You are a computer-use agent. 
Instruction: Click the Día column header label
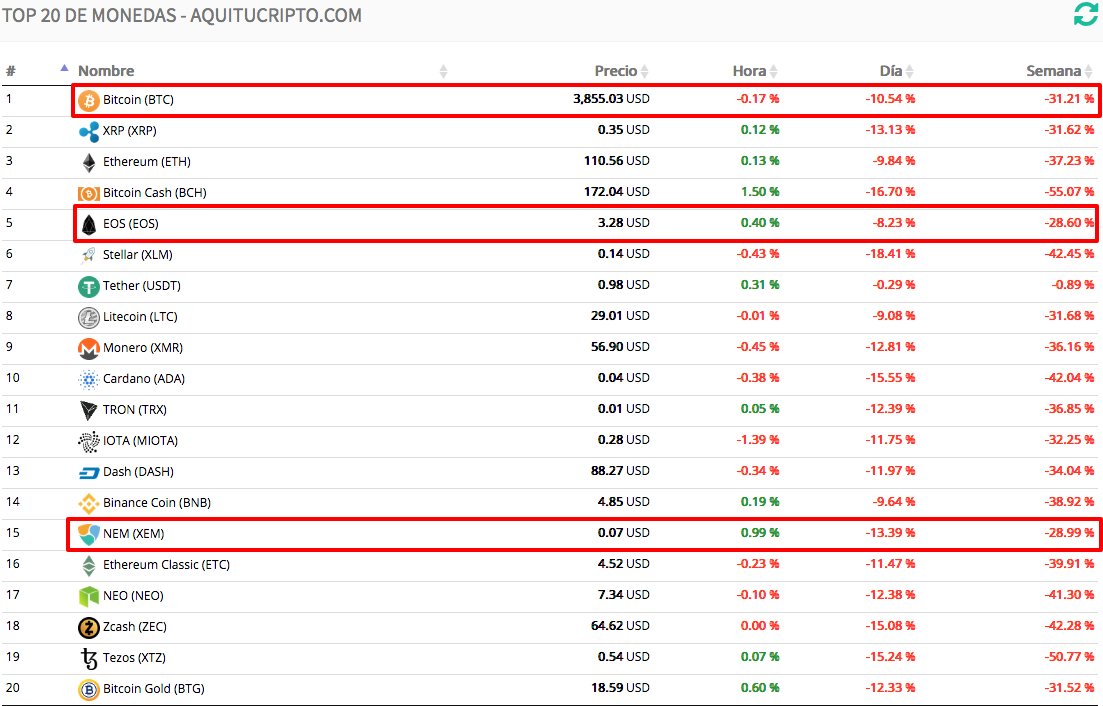tap(891, 71)
